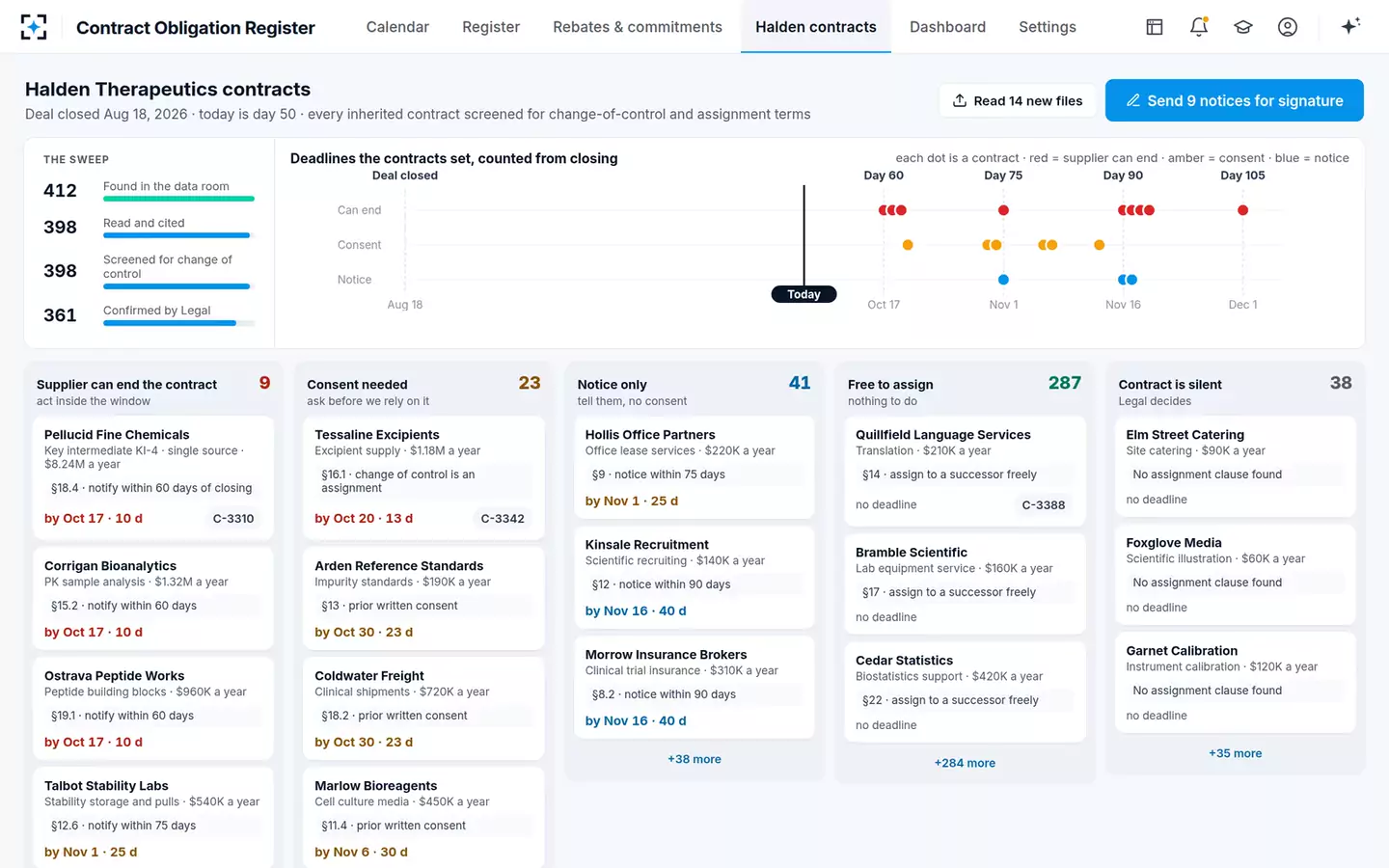Open the notifications bell

1199,27
